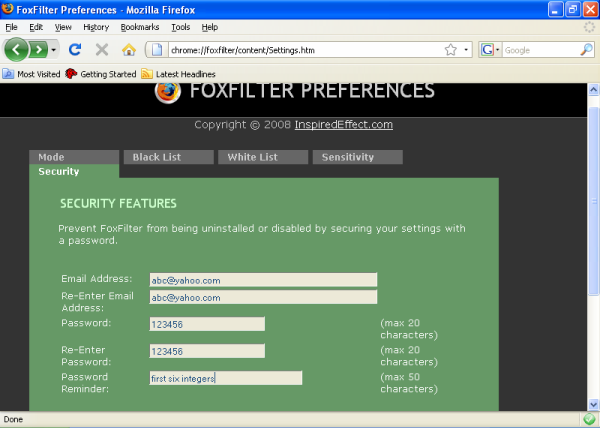600x428 pixels.
Task: Open the recent pages history dropdown arrow
Action: (54, 50)
